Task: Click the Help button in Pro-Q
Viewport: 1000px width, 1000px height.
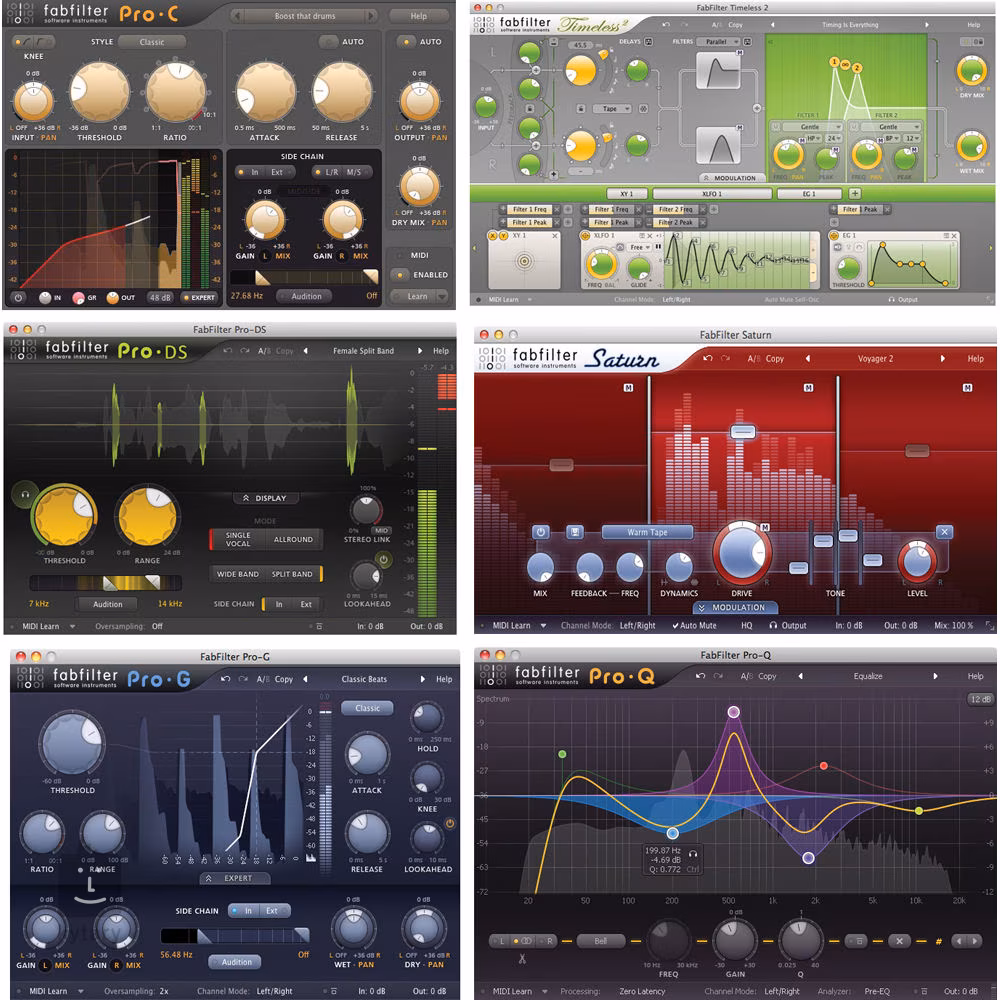Action: coord(975,675)
